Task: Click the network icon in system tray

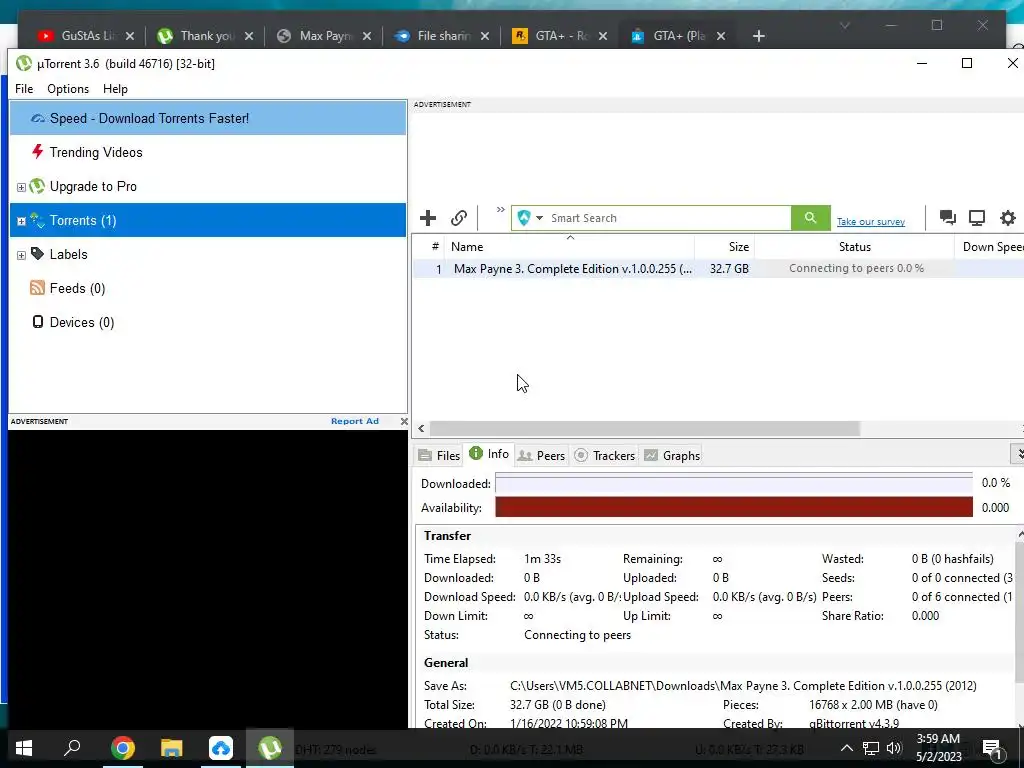Action: point(871,748)
